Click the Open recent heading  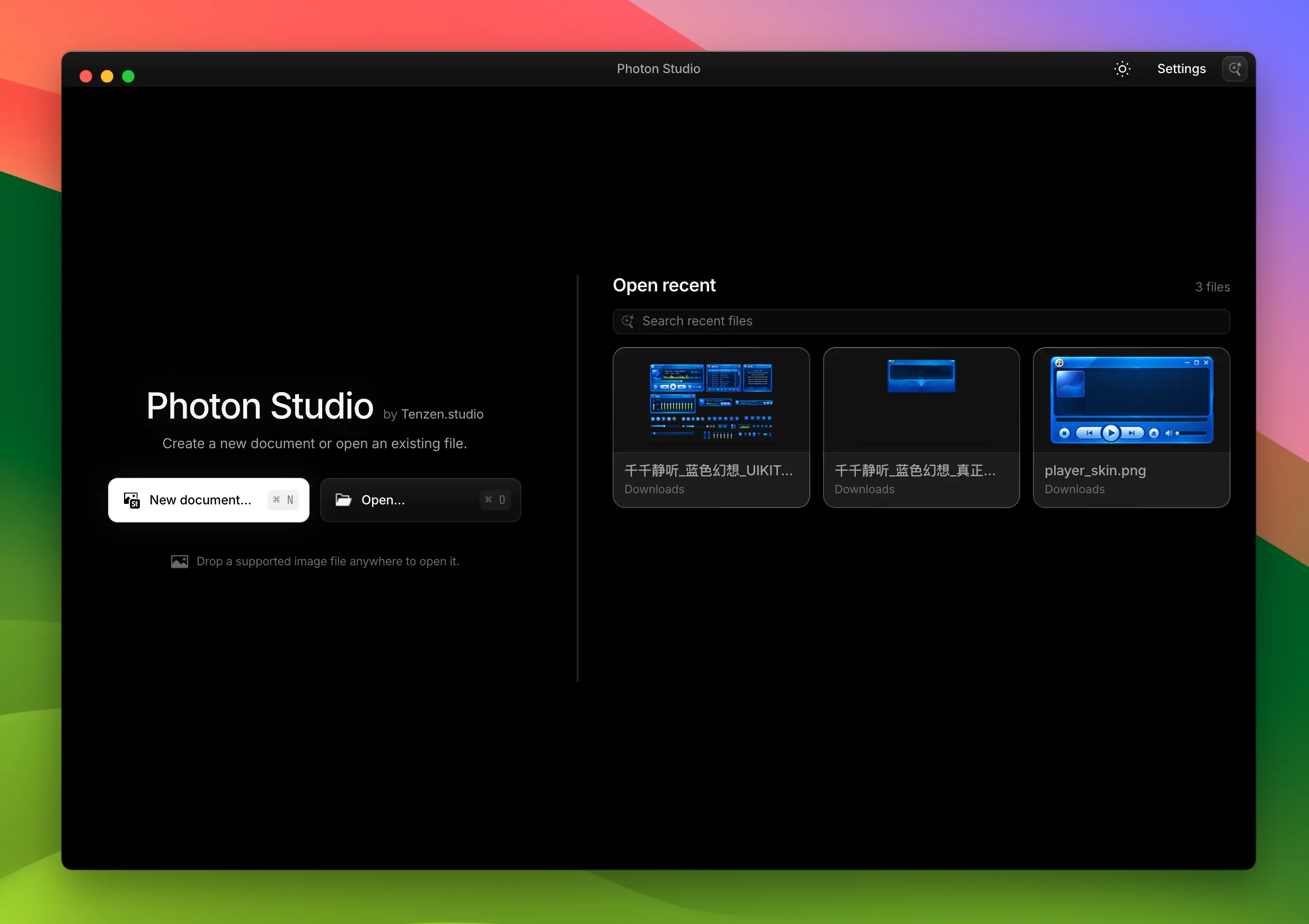coord(664,285)
